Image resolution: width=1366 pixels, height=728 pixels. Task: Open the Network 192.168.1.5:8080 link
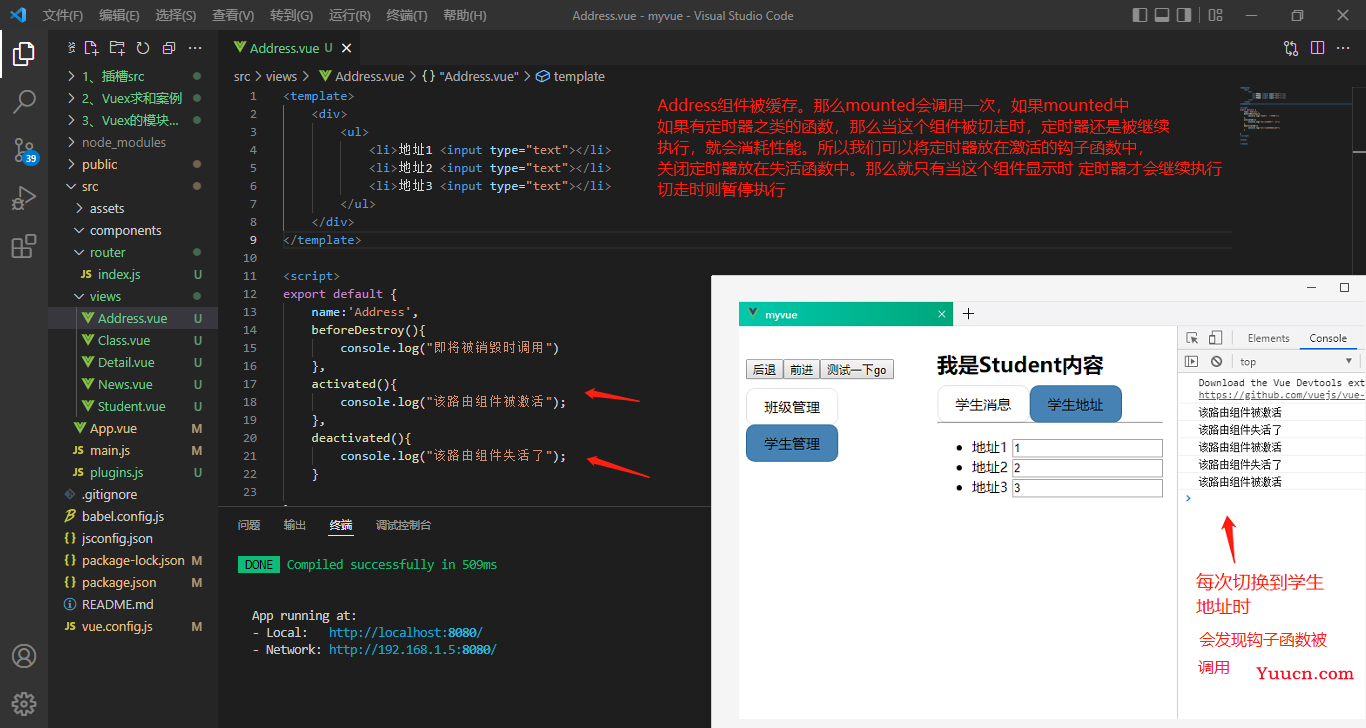(x=412, y=650)
